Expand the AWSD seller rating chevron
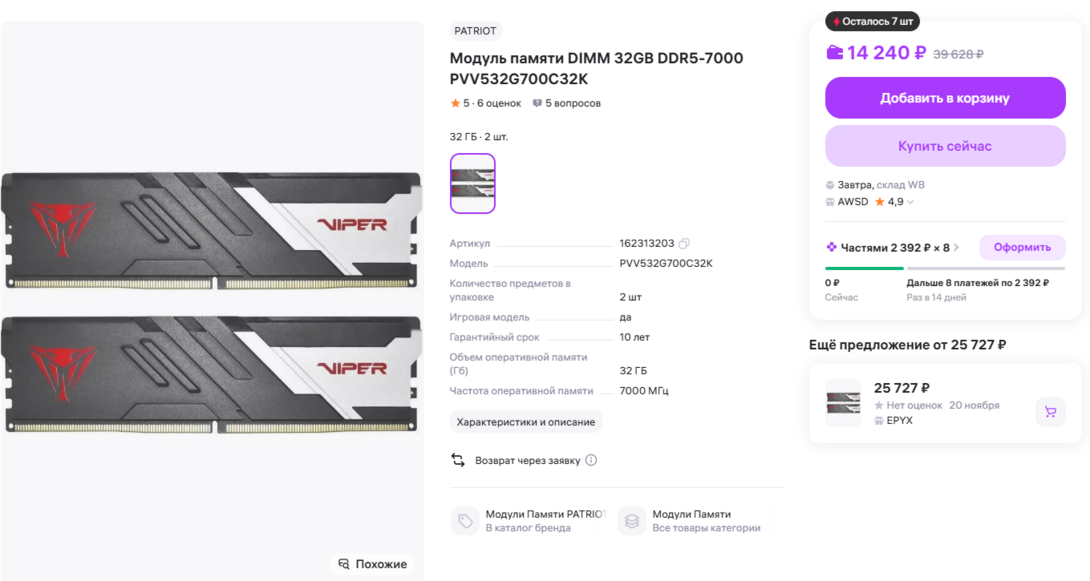The width and height of the screenshot is (1090, 581). pyautogui.click(x=911, y=202)
